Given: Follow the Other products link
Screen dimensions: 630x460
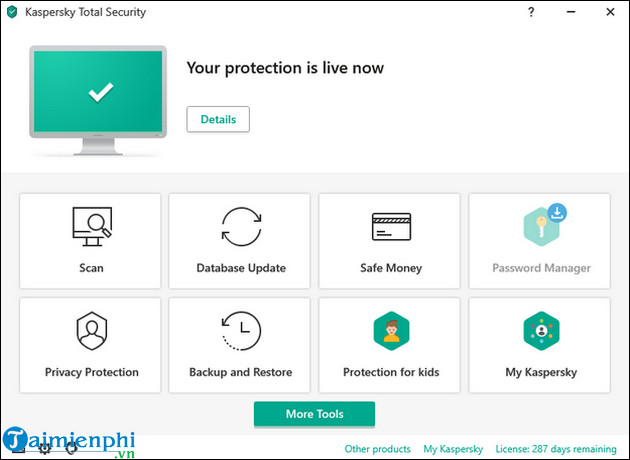Looking at the screenshot, I should (378, 449).
